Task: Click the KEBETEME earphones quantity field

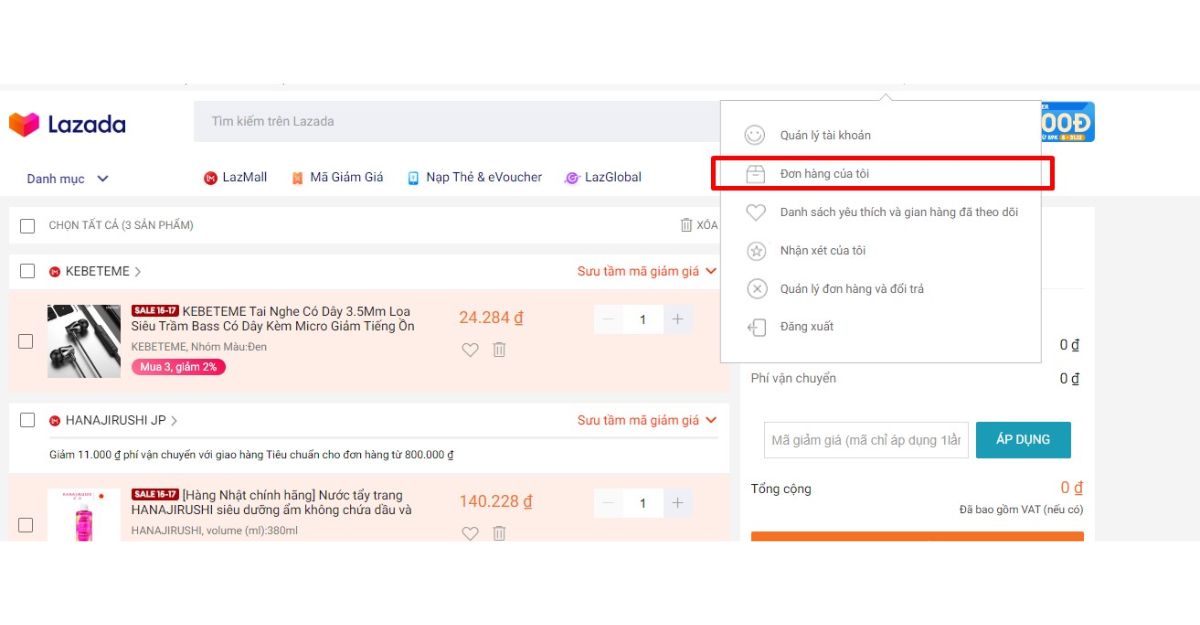Action: pos(643,320)
